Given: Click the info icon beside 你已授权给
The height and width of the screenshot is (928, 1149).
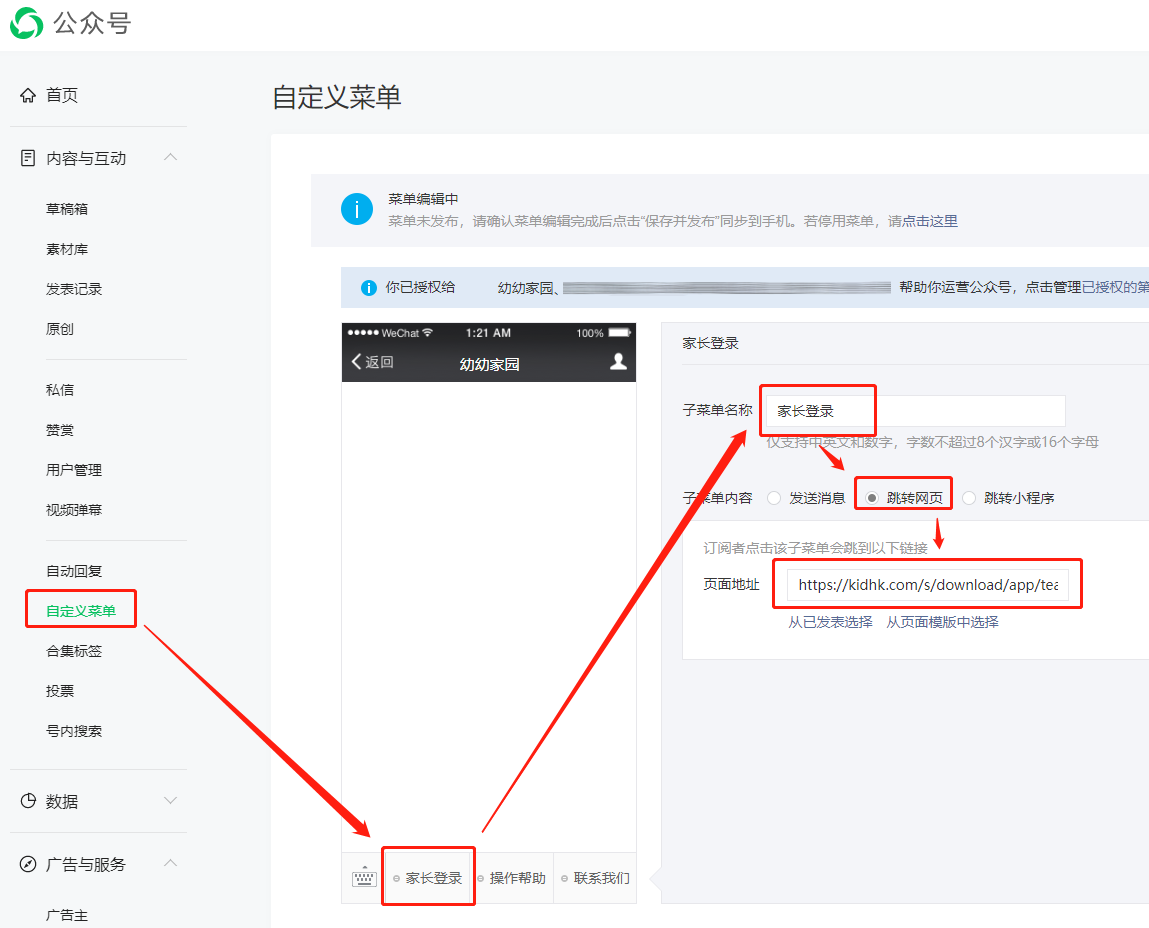Looking at the screenshot, I should coord(369,288).
